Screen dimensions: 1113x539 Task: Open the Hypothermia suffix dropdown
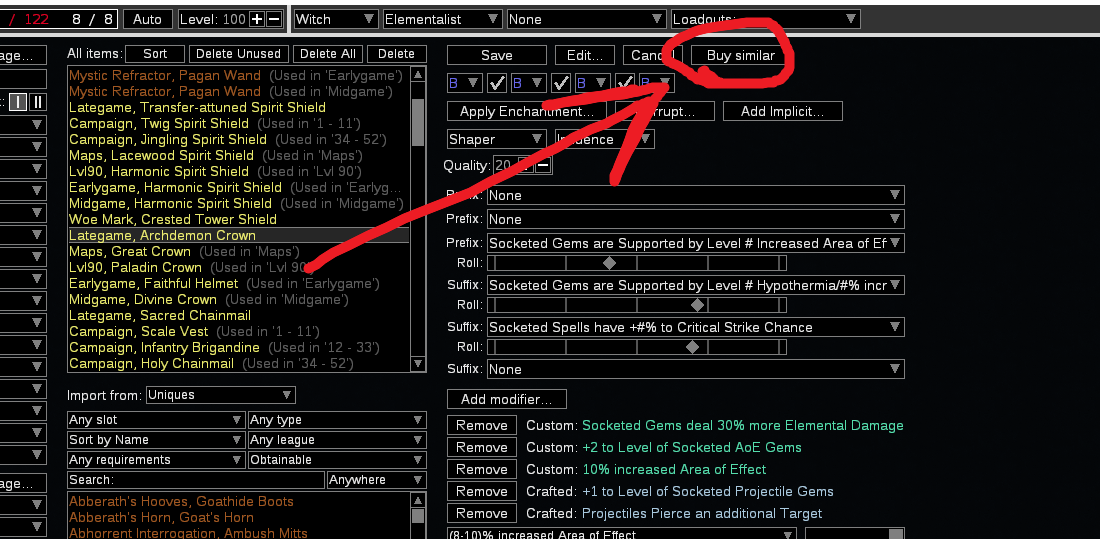coord(695,285)
